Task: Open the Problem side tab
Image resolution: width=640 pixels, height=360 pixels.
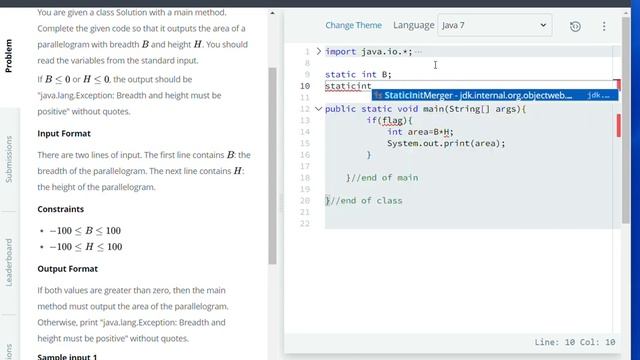Action: (x=9, y=56)
